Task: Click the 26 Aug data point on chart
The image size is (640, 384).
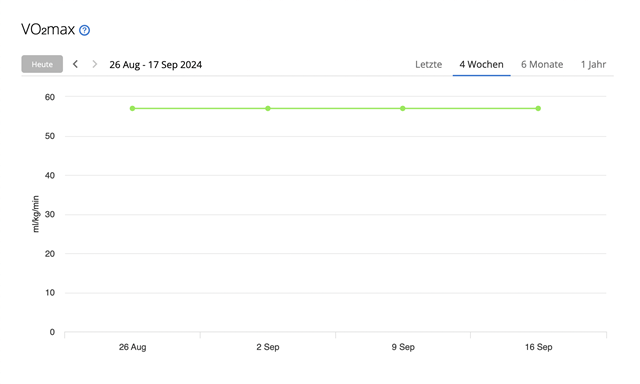Action: [x=132, y=109]
